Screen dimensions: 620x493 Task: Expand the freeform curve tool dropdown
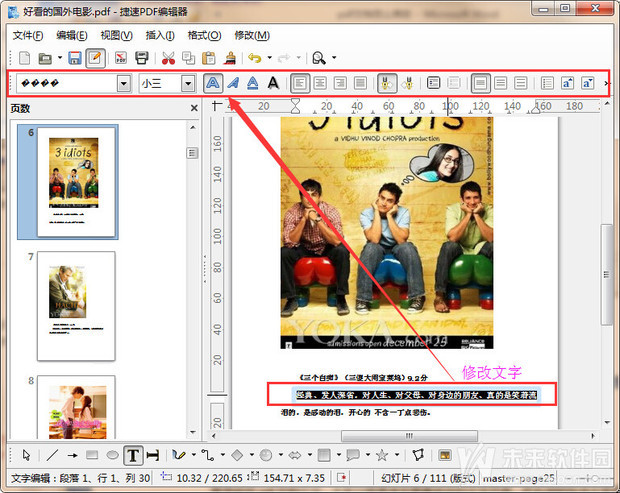194,455
